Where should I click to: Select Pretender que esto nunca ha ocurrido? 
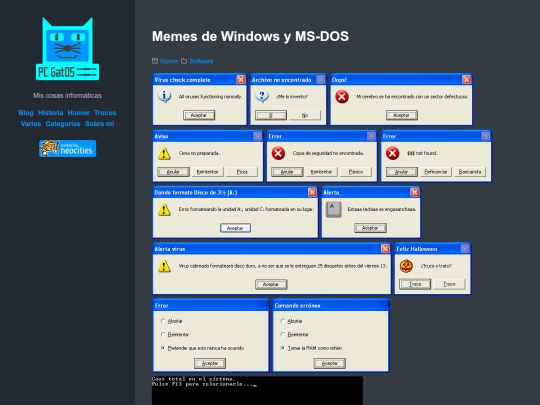click(x=163, y=348)
